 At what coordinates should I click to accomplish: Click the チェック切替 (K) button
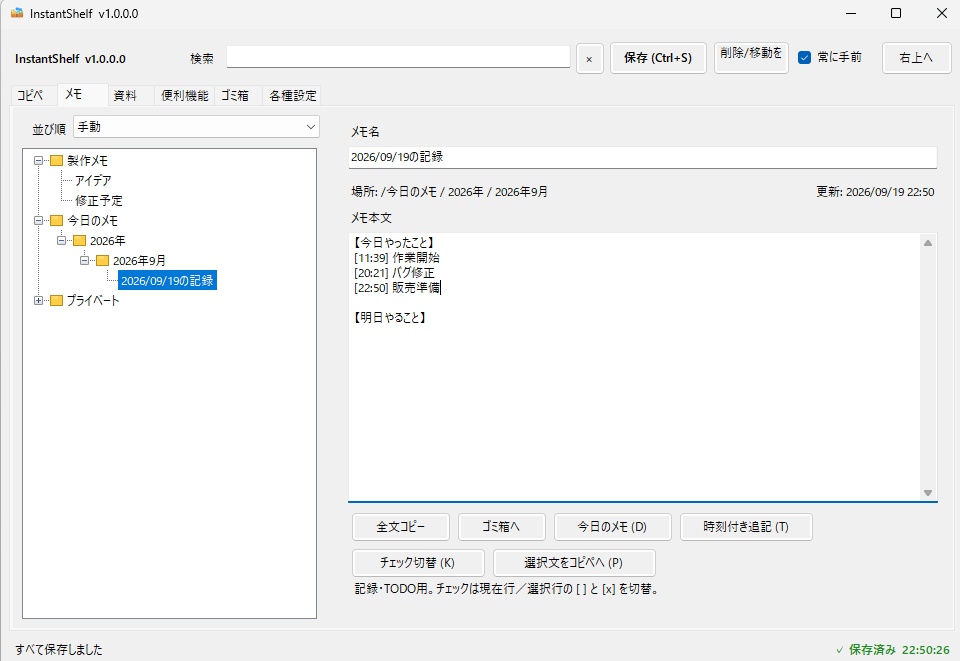click(418, 563)
